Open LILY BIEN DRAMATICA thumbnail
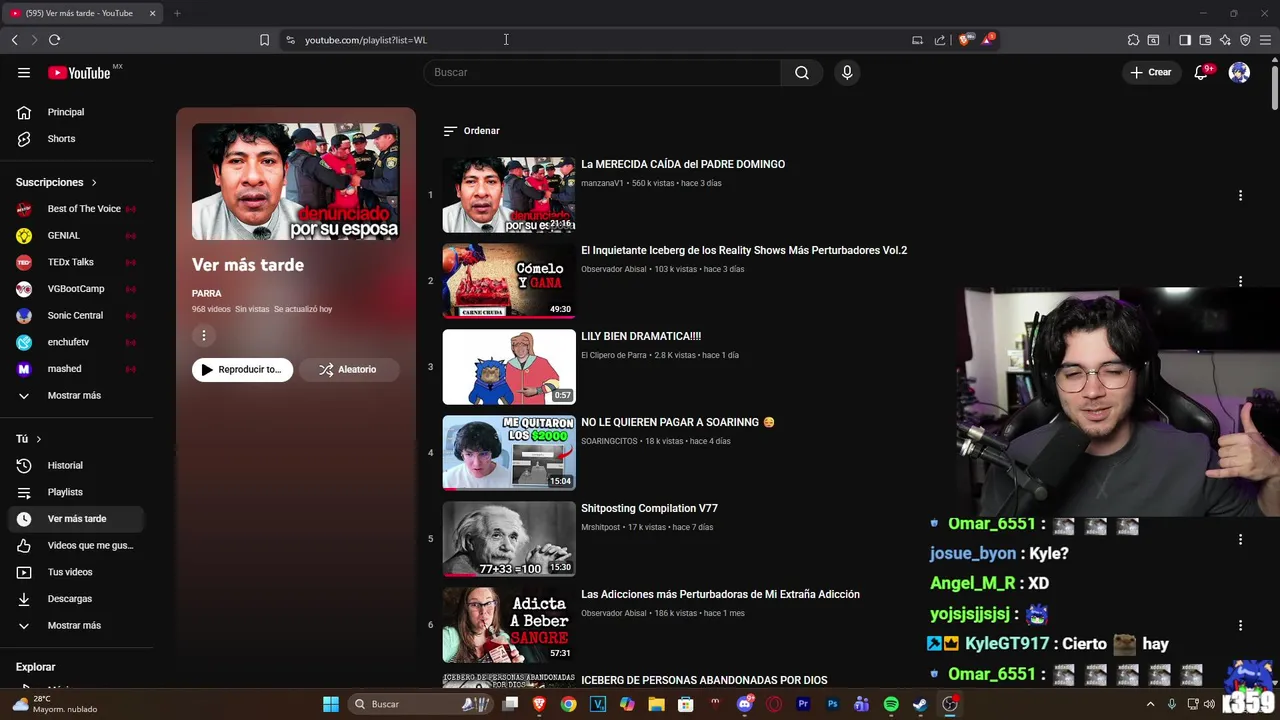Viewport: 1280px width, 720px height. (509, 367)
